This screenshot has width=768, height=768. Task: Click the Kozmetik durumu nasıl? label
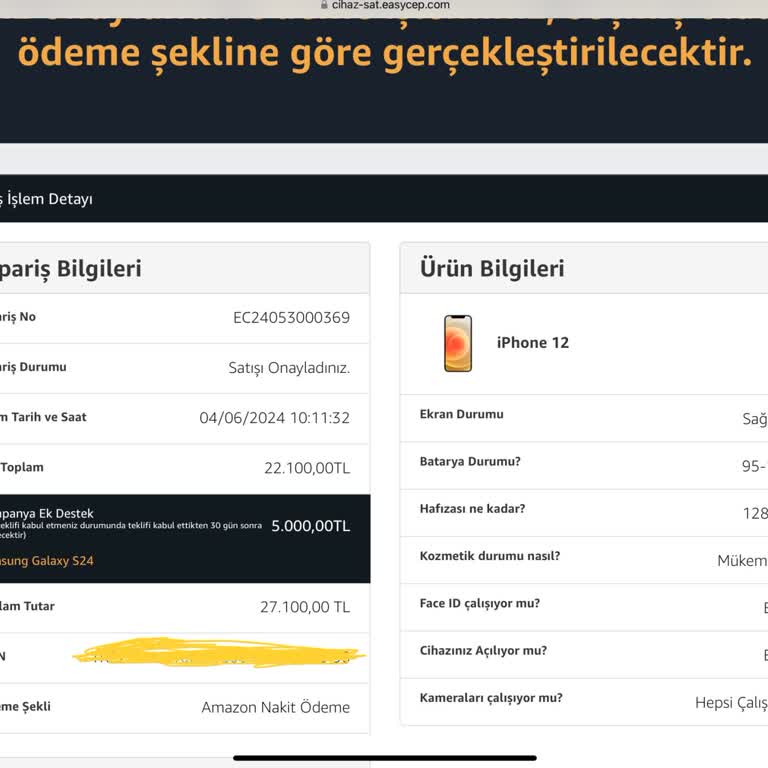click(x=490, y=556)
